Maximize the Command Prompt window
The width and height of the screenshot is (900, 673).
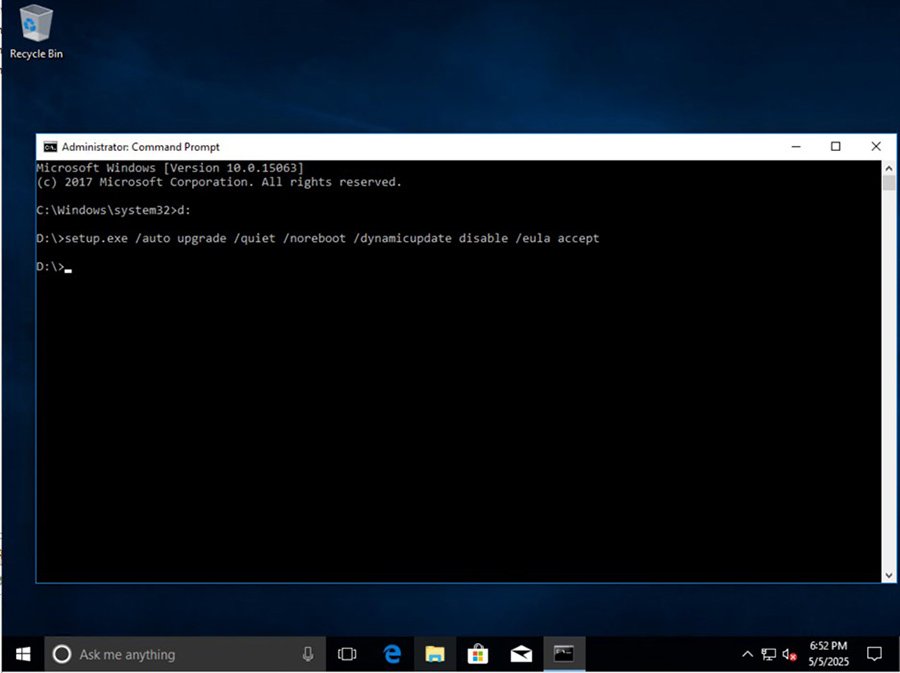click(835, 147)
